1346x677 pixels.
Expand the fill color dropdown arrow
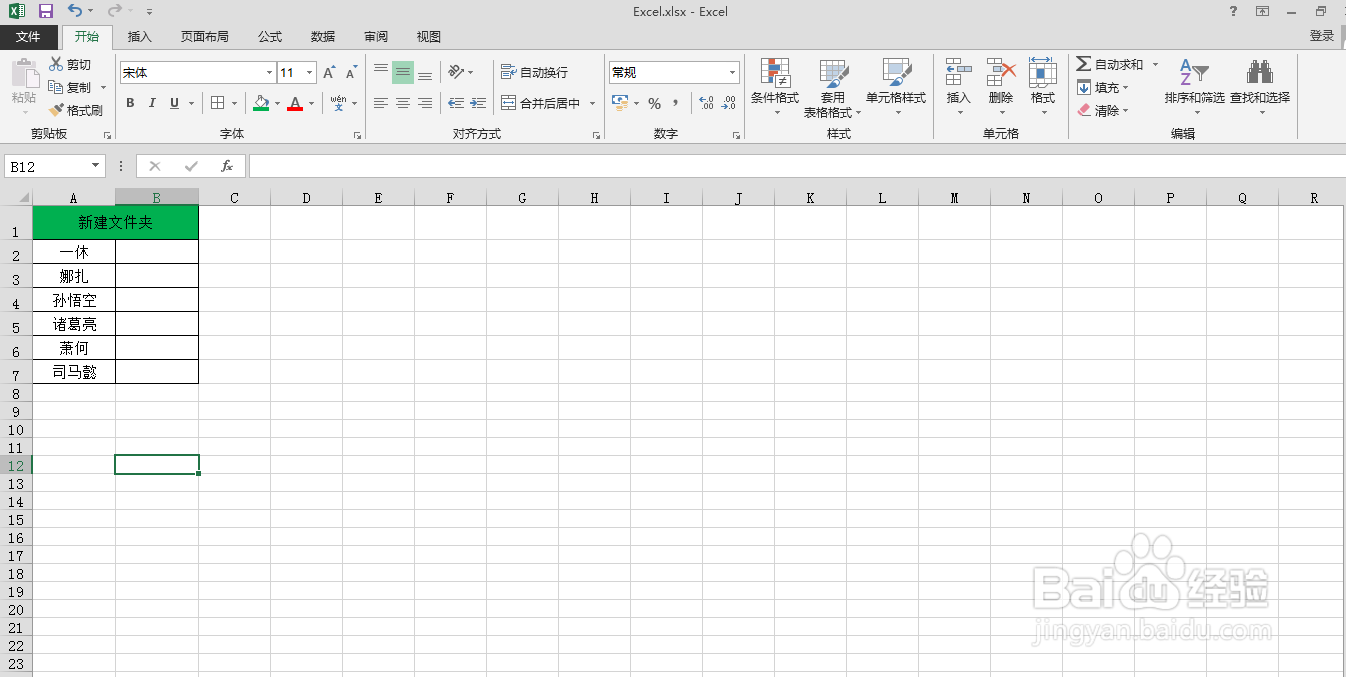(277, 103)
